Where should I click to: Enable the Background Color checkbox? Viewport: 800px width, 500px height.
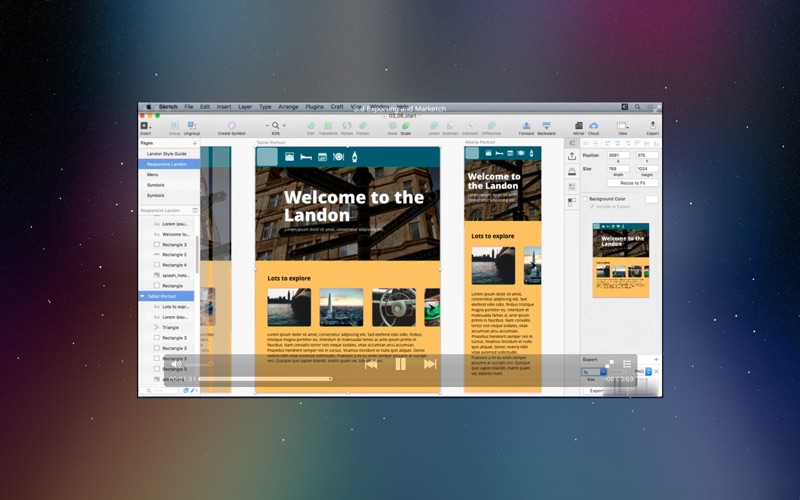(585, 199)
